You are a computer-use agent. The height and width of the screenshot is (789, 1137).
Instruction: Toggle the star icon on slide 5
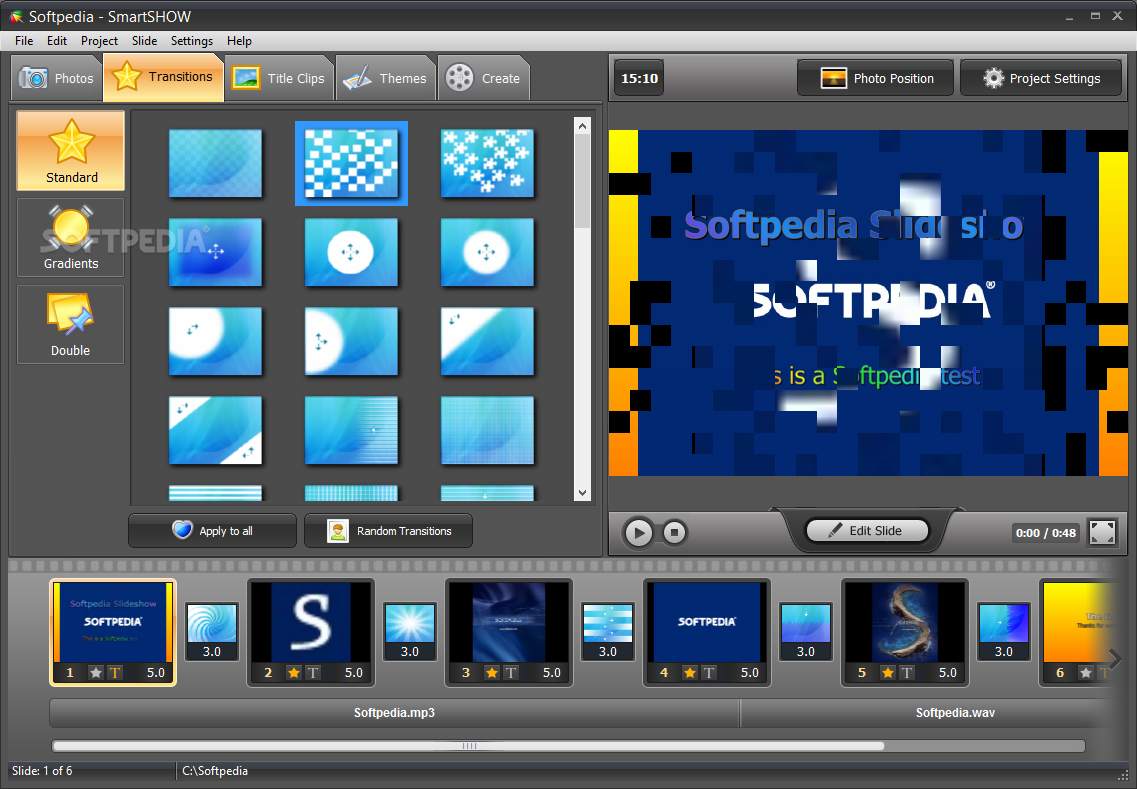click(888, 672)
